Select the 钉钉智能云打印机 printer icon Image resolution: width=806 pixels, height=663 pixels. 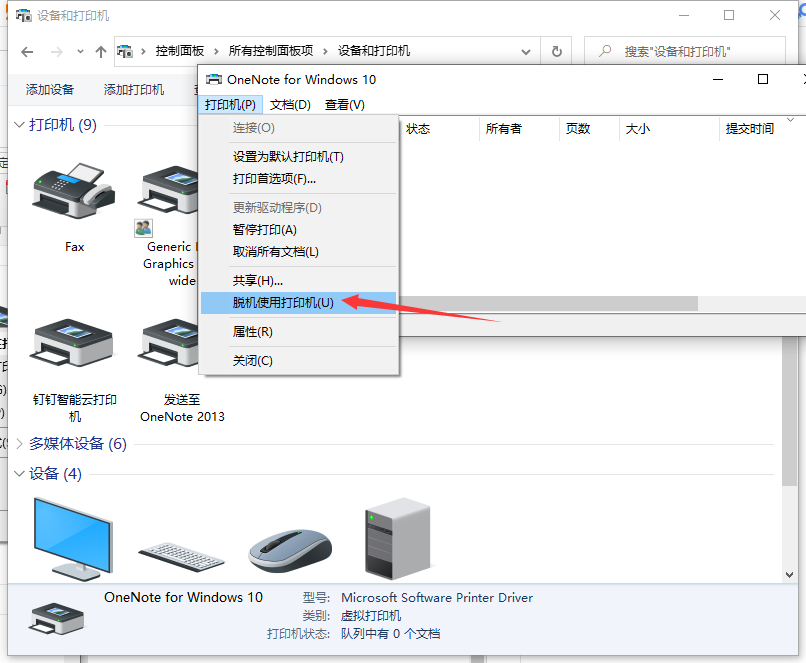point(72,341)
